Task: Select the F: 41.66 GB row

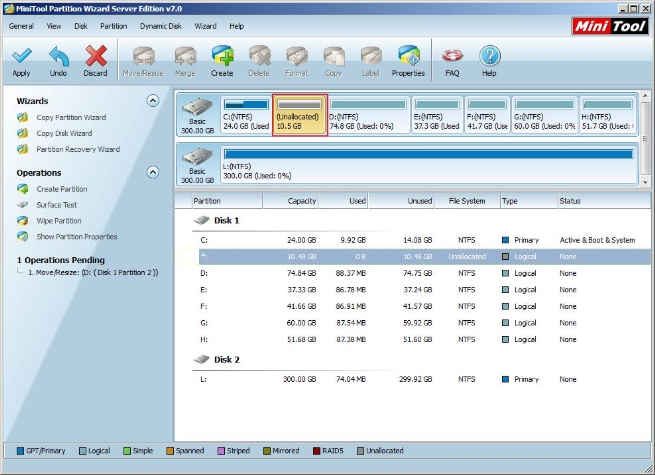Action: tap(424, 306)
